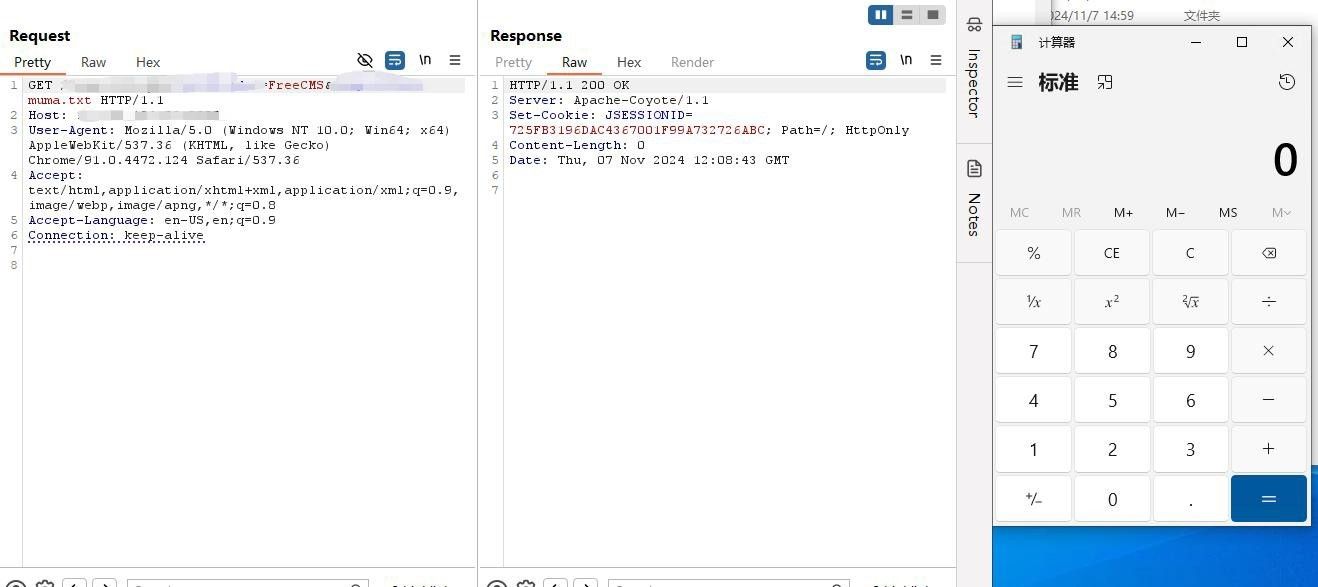Screen dimensions: 1318x587
Task: Toggle word wrap in the Request panel
Action: [395, 60]
